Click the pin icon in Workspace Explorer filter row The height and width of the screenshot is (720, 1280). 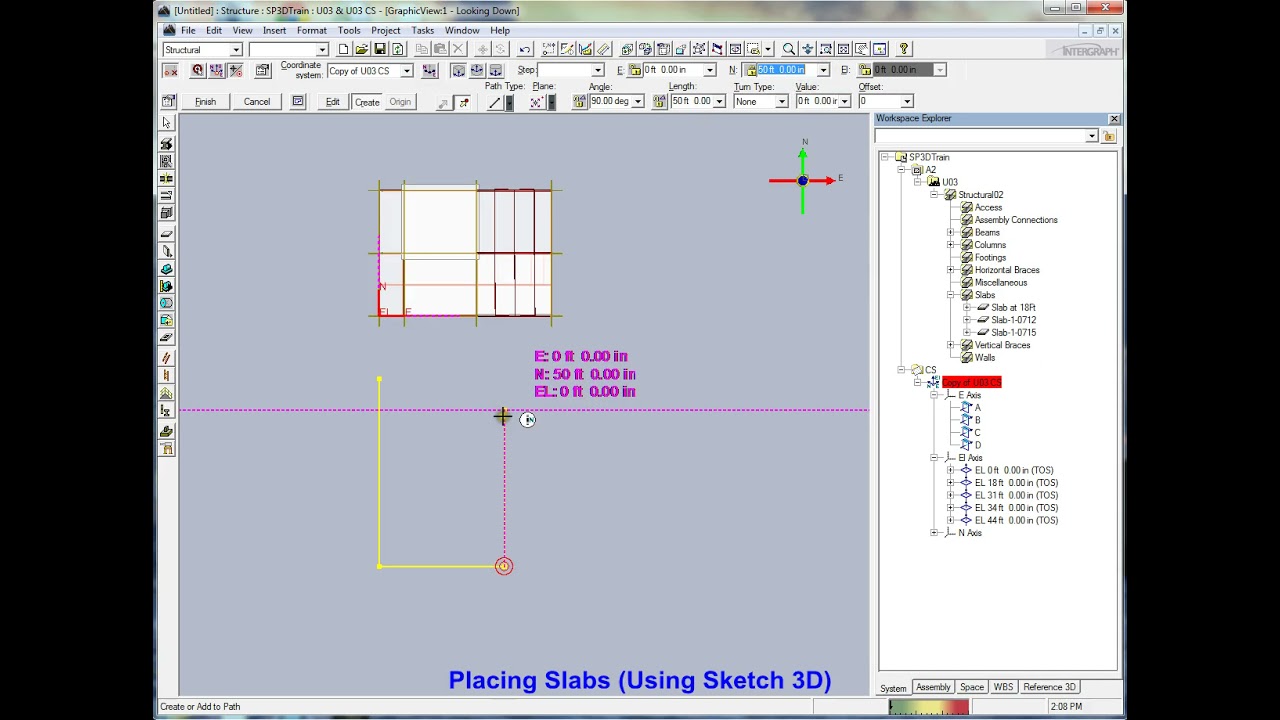click(x=1109, y=136)
